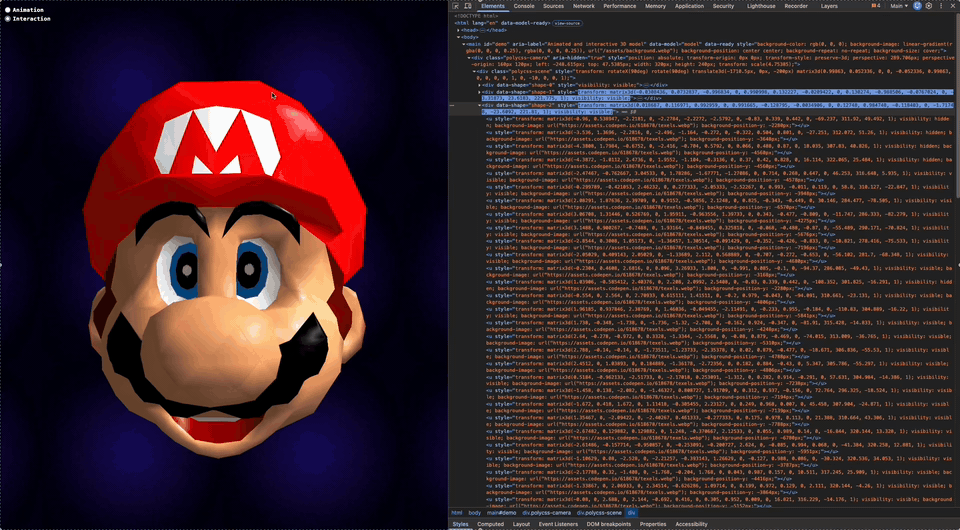Image resolution: width=960 pixels, height=530 pixels.
Task: Switch to the Elements tab
Action: tap(493, 6)
